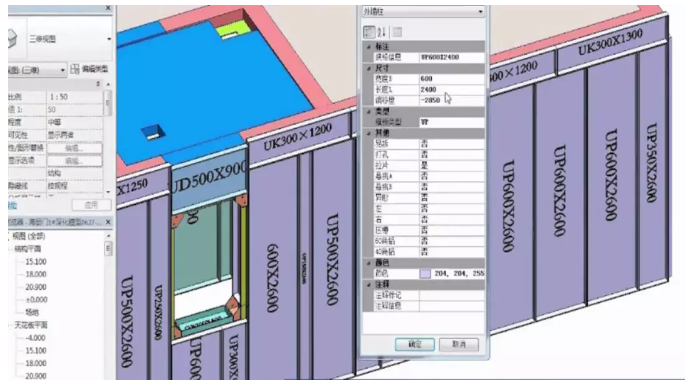
Task: Open the 三维视图 type dropdown arrow
Action: tap(109, 39)
